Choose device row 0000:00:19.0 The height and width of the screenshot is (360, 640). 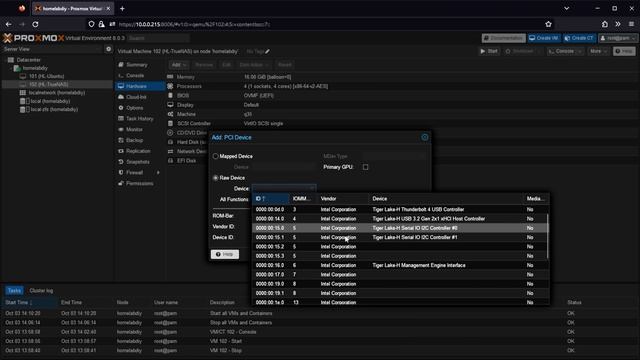(x=400, y=284)
